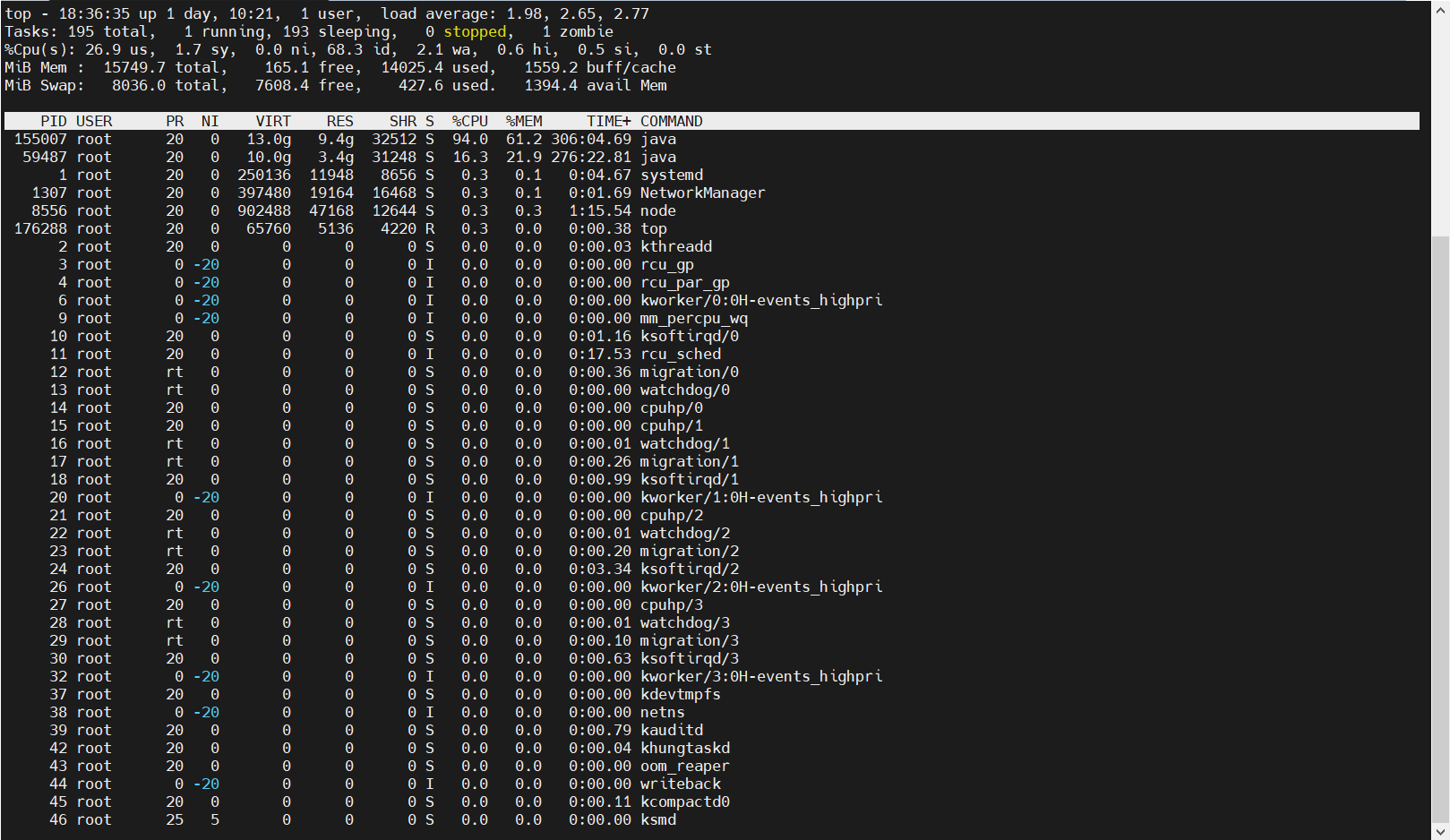Click the PID column header

pos(54,121)
